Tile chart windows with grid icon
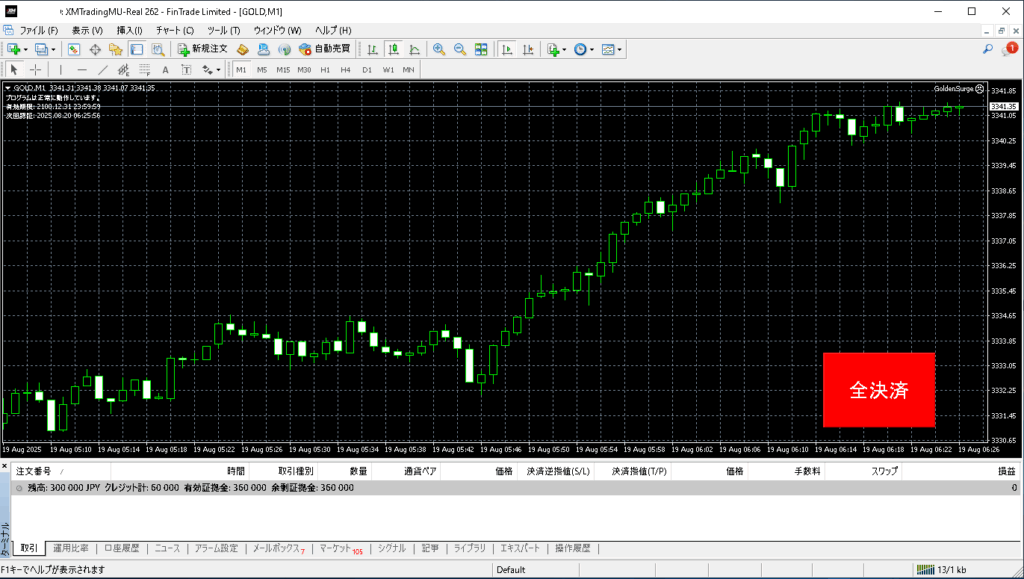Viewport: 1024px width, 579px height. (x=481, y=49)
